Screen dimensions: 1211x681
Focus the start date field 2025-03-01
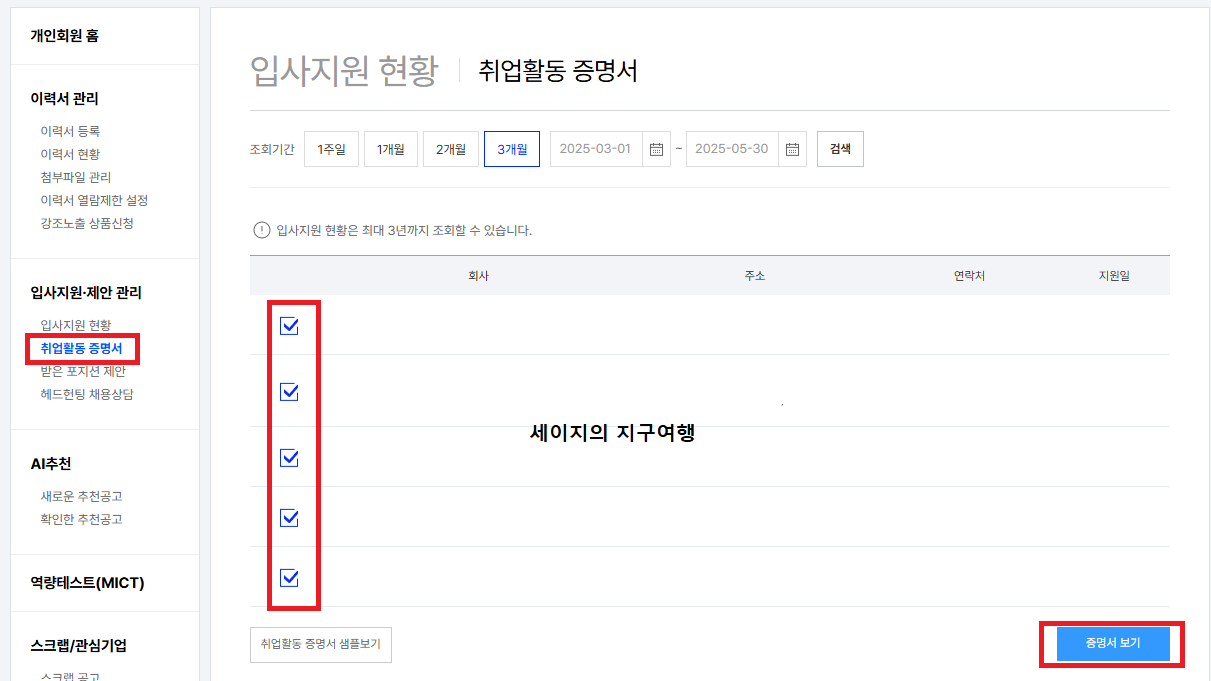point(596,149)
